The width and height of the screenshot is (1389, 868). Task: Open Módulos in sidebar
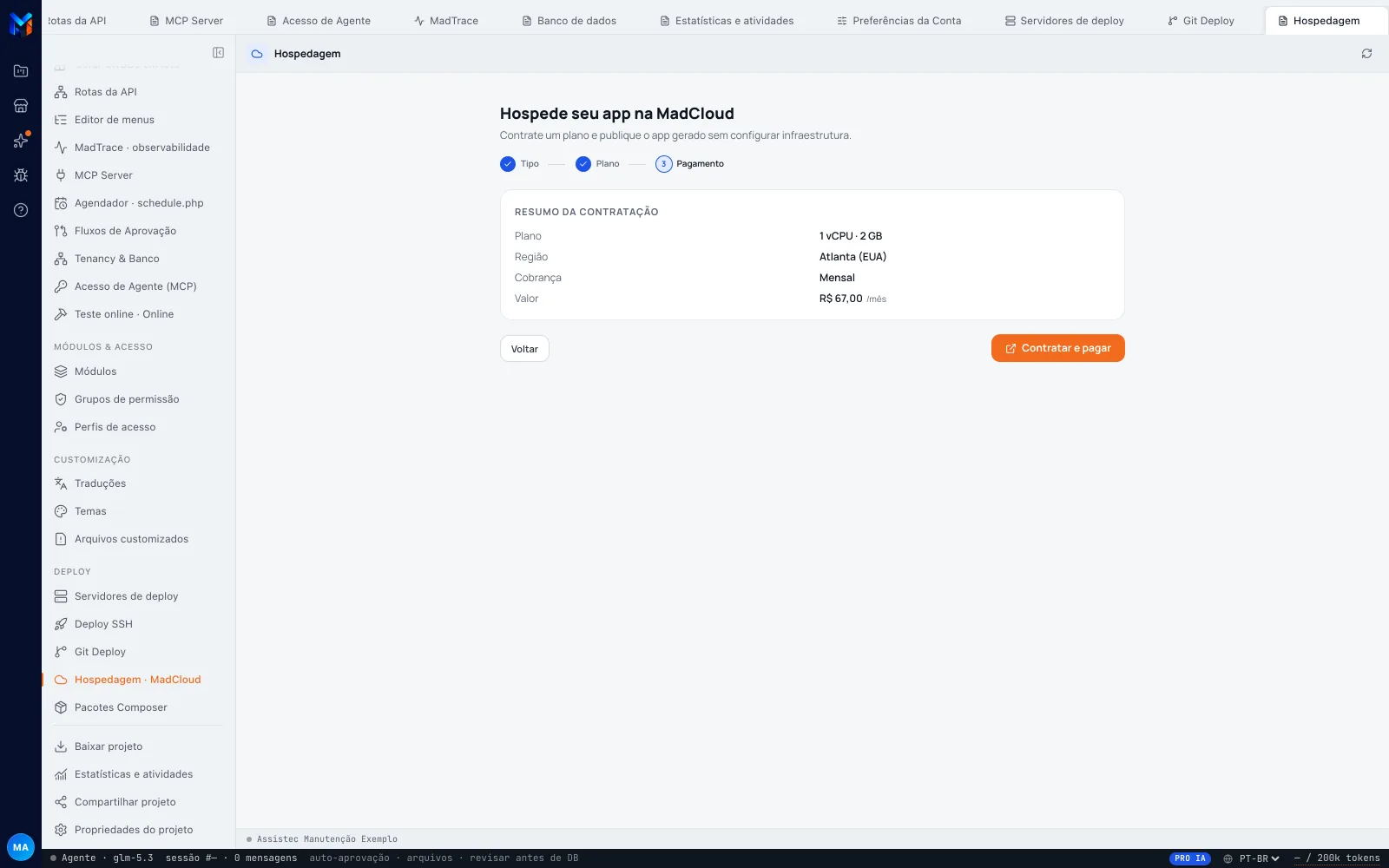pos(139,372)
